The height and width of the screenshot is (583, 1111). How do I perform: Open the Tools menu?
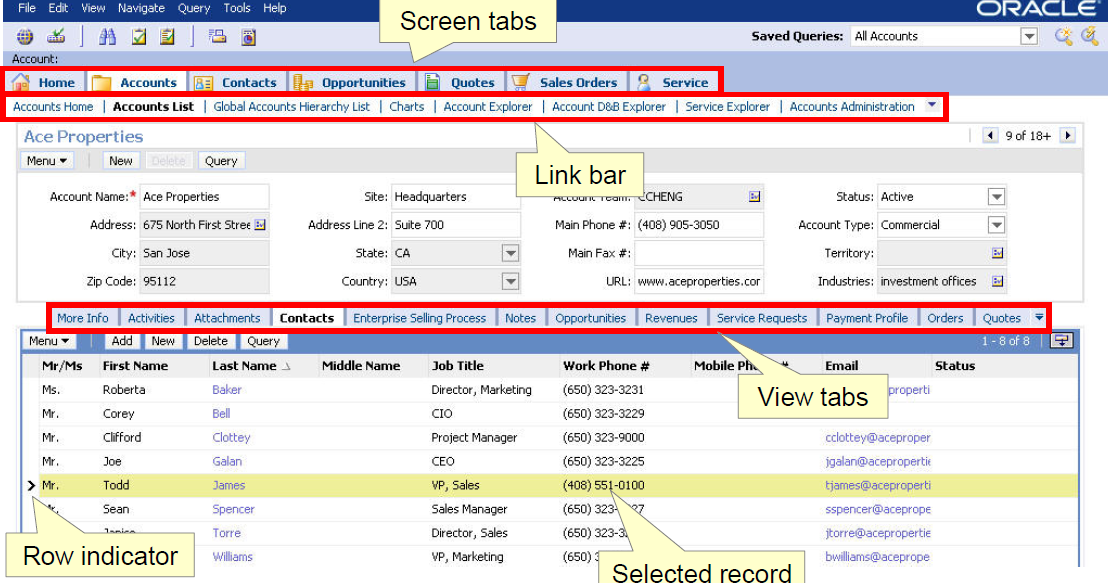(x=237, y=8)
